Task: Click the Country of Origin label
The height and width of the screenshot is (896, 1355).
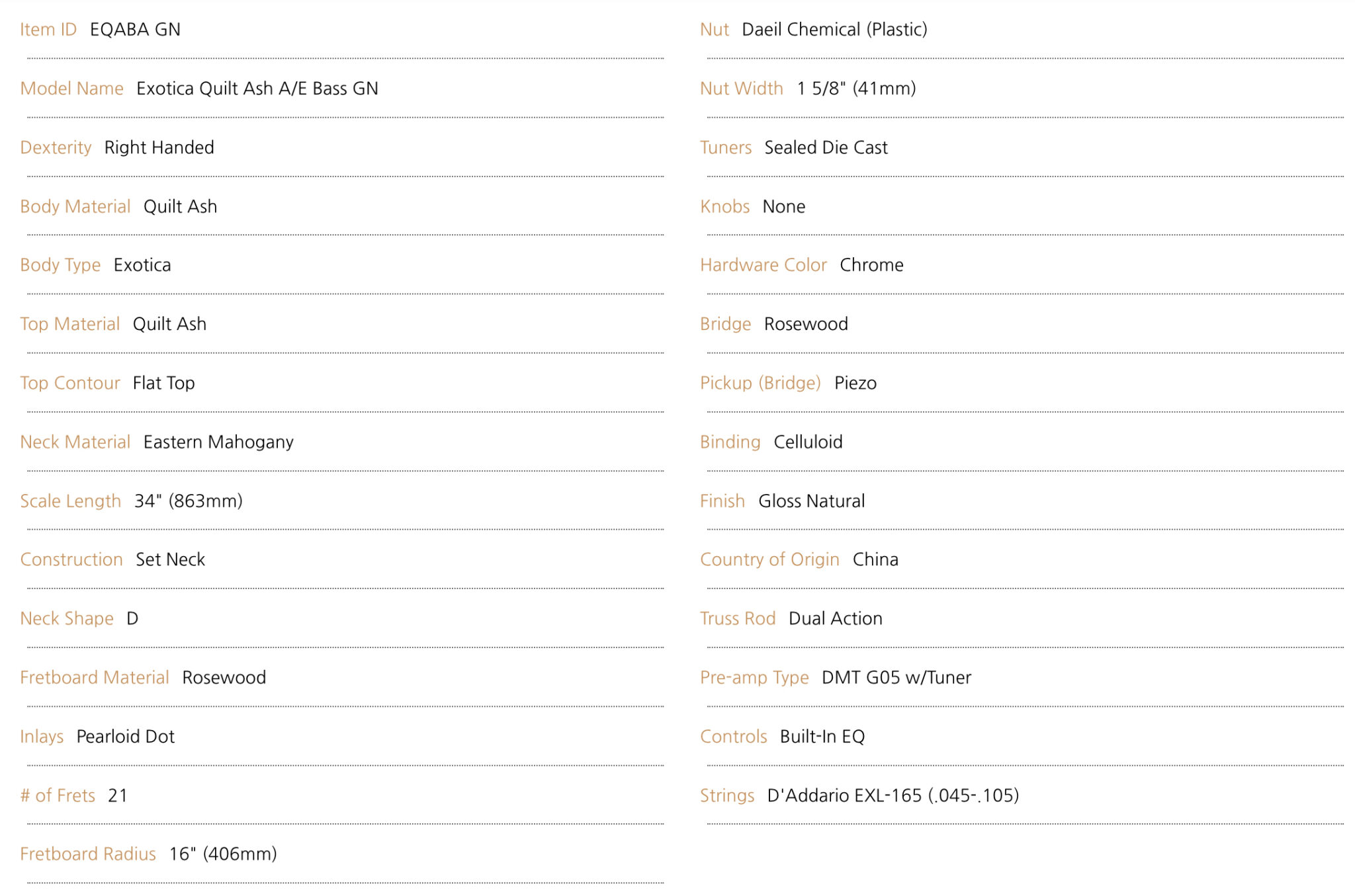Action: [x=769, y=559]
